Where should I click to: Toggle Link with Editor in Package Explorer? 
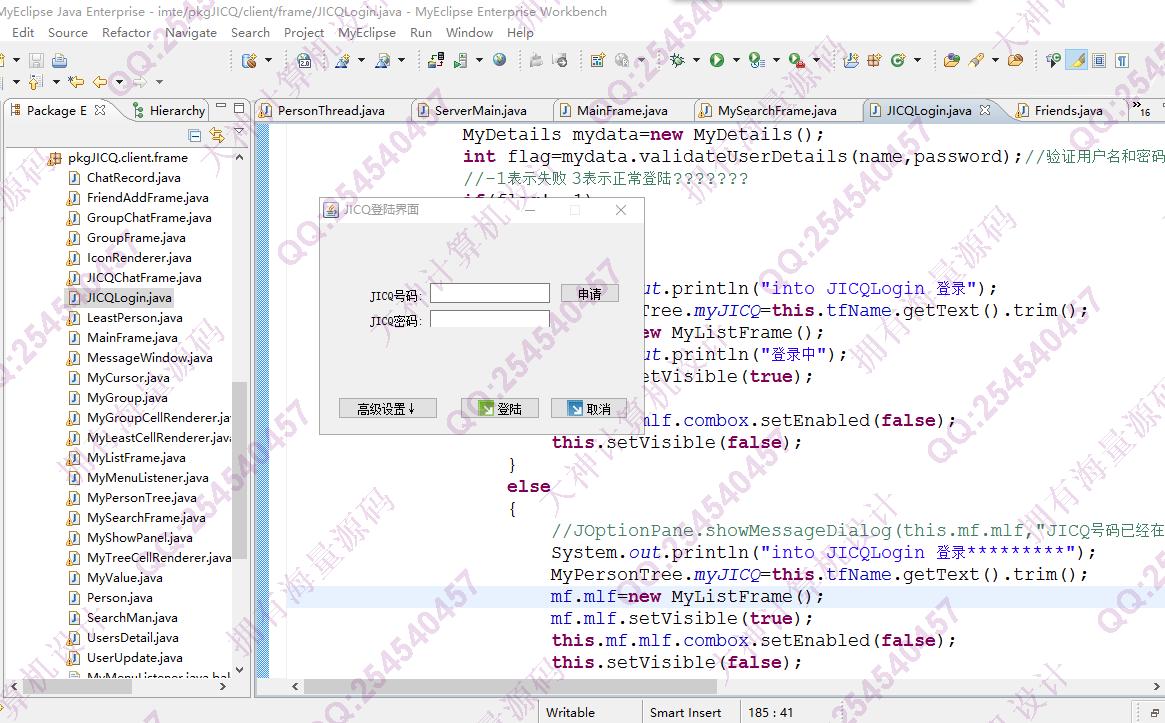point(216,135)
